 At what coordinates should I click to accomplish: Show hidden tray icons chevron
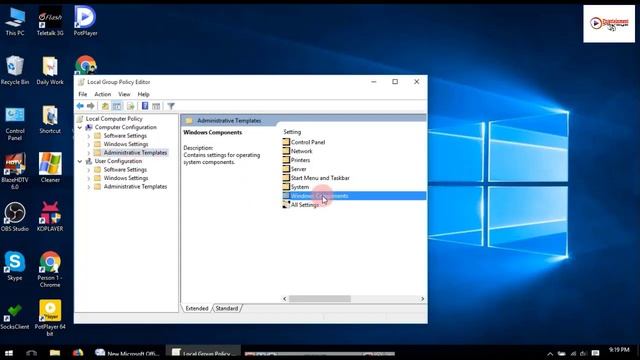(x=550, y=353)
